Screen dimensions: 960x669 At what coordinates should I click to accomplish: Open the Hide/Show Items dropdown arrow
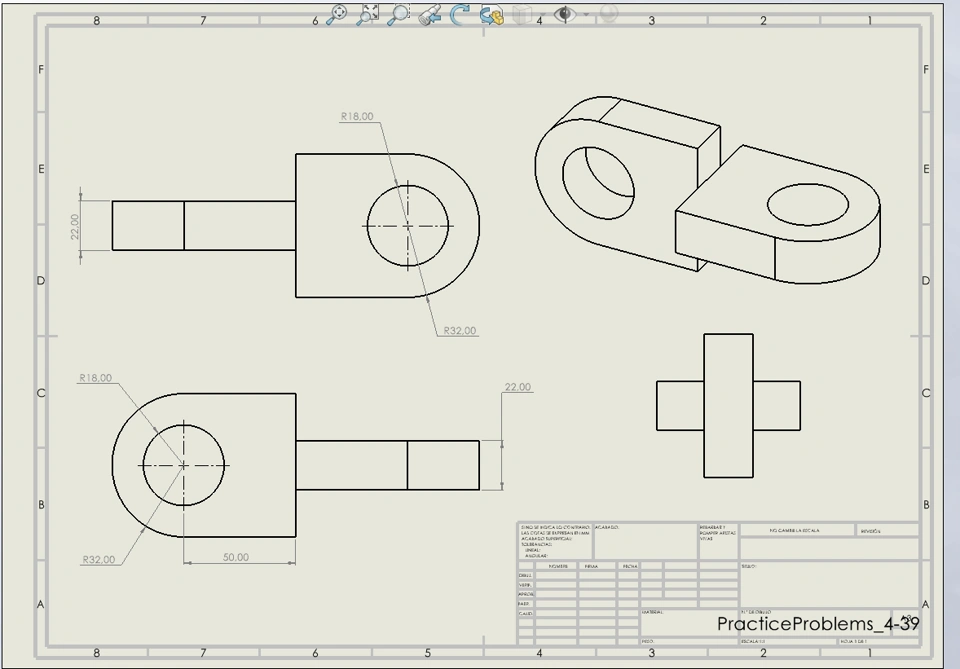click(586, 14)
